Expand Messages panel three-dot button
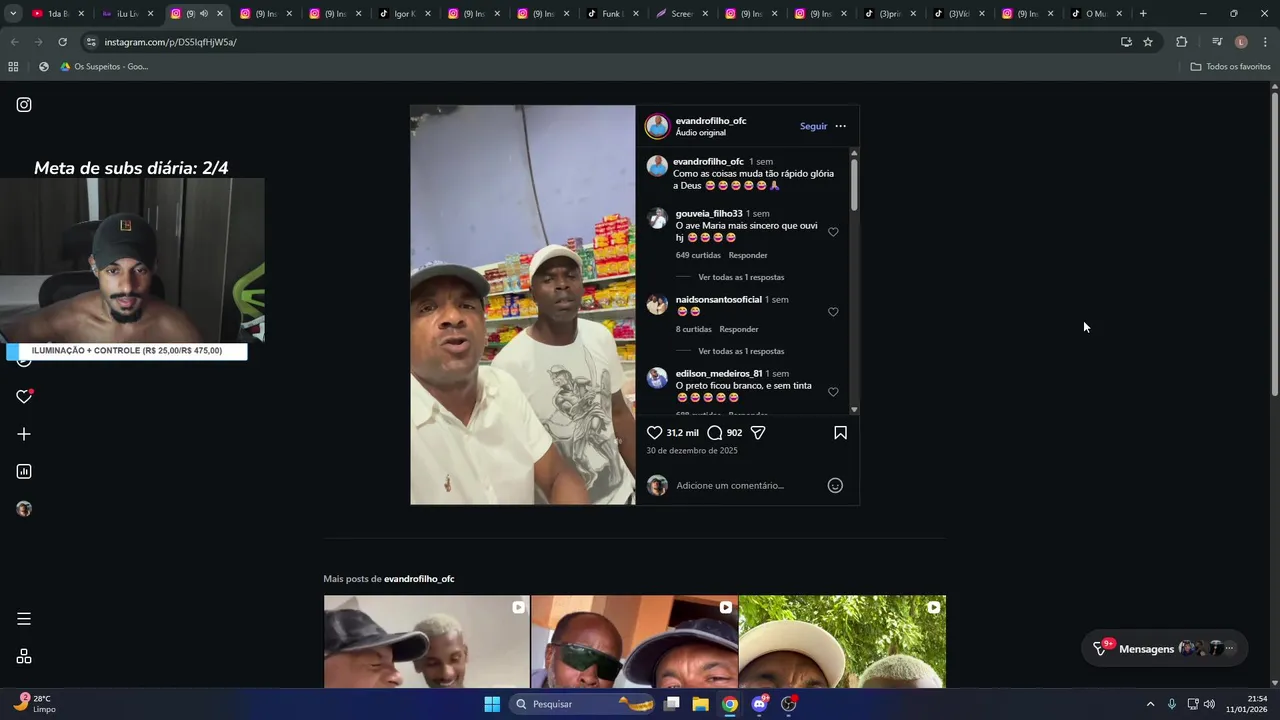The width and height of the screenshot is (1280, 720). 1230,648
